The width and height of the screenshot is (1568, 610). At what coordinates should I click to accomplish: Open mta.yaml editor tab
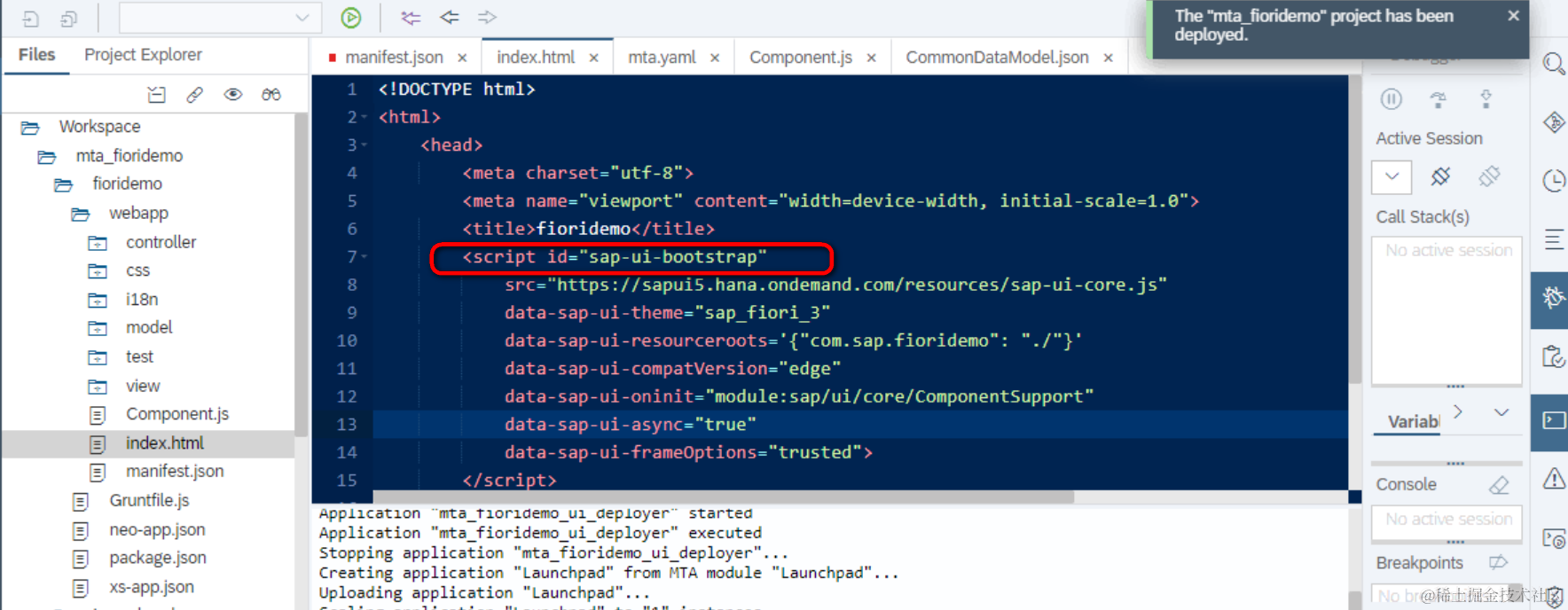[662, 58]
